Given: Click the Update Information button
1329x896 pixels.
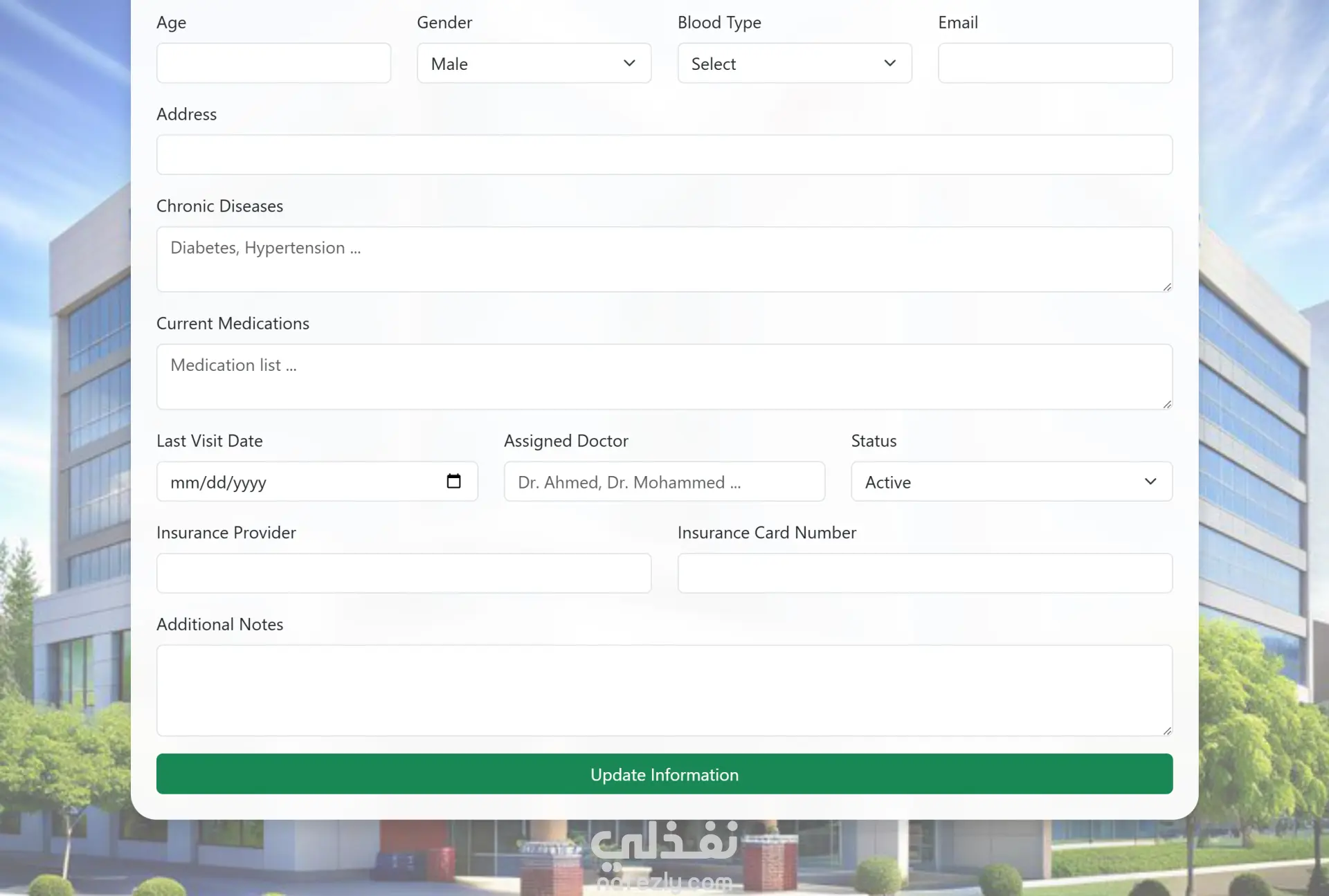Looking at the screenshot, I should [x=664, y=774].
